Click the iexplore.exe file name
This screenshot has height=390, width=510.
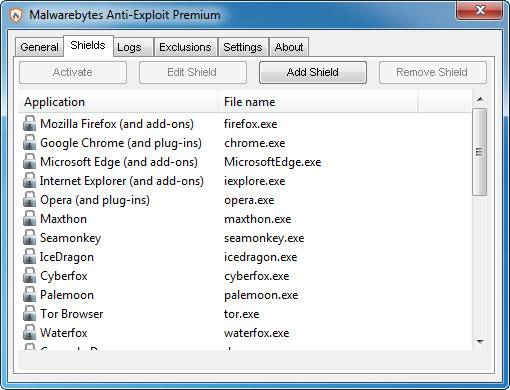(x=255, y=181)
